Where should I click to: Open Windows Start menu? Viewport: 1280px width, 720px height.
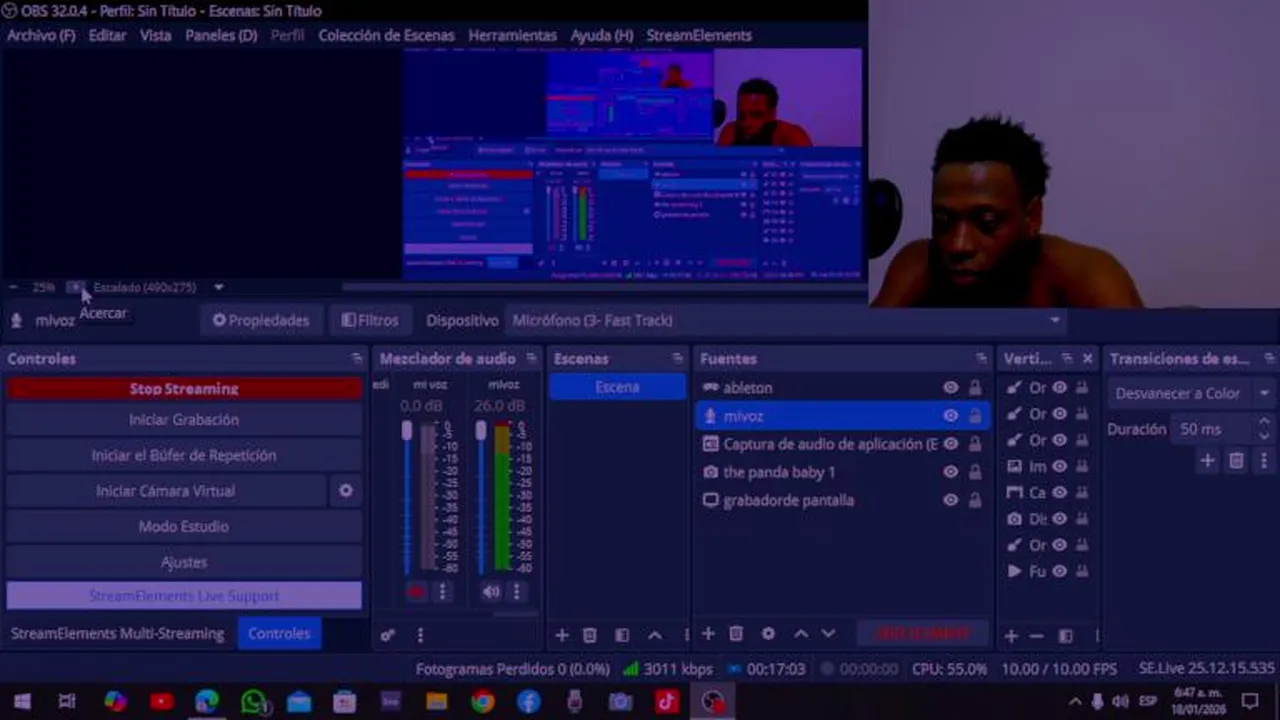click(x=22, y=702)
